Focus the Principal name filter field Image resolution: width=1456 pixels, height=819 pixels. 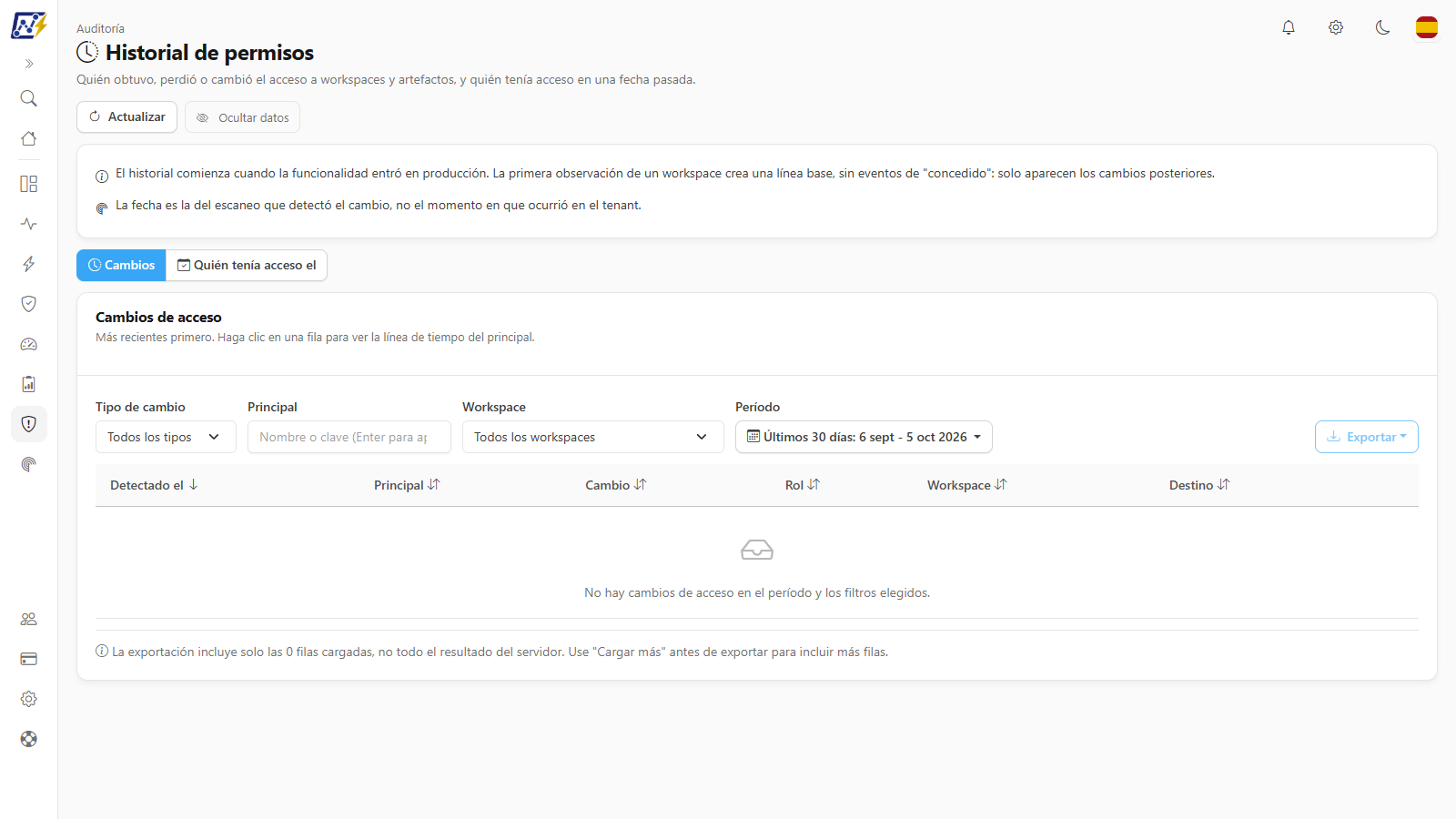349,437
